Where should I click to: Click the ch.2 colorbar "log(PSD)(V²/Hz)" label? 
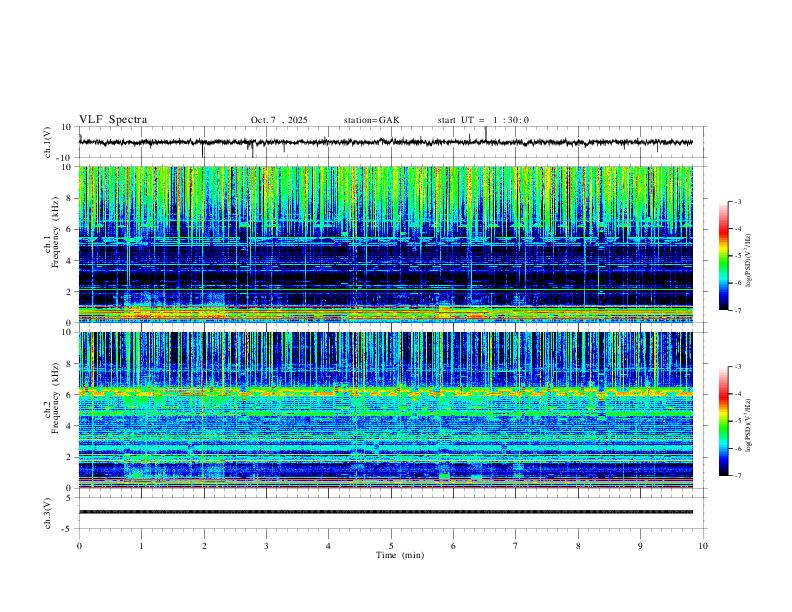(x=748, y=426)
